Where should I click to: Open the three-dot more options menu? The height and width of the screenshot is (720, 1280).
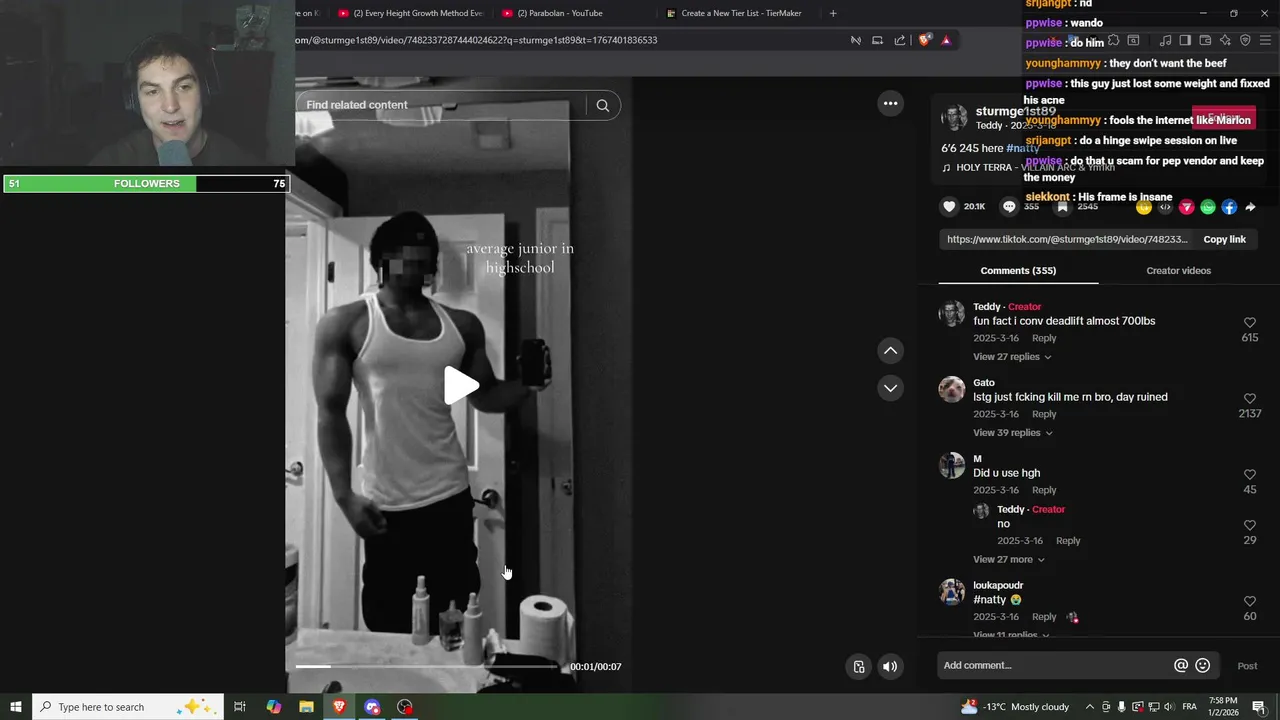click(x=890, y=103)
